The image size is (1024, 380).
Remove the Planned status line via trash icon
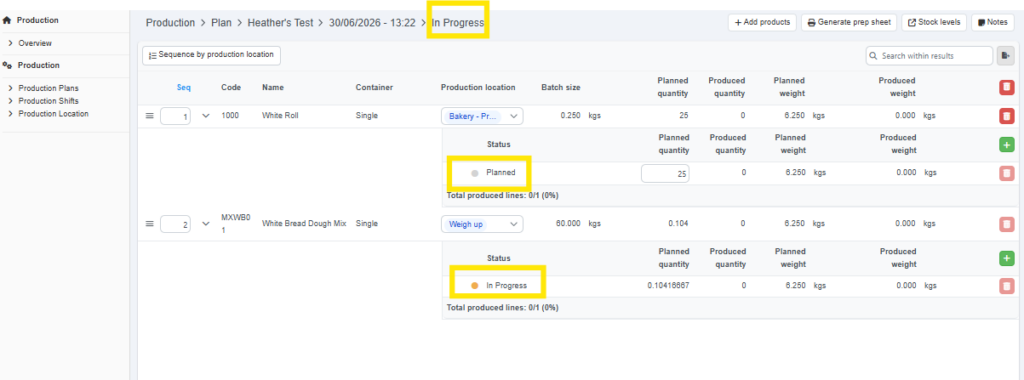pos(1006,173)
